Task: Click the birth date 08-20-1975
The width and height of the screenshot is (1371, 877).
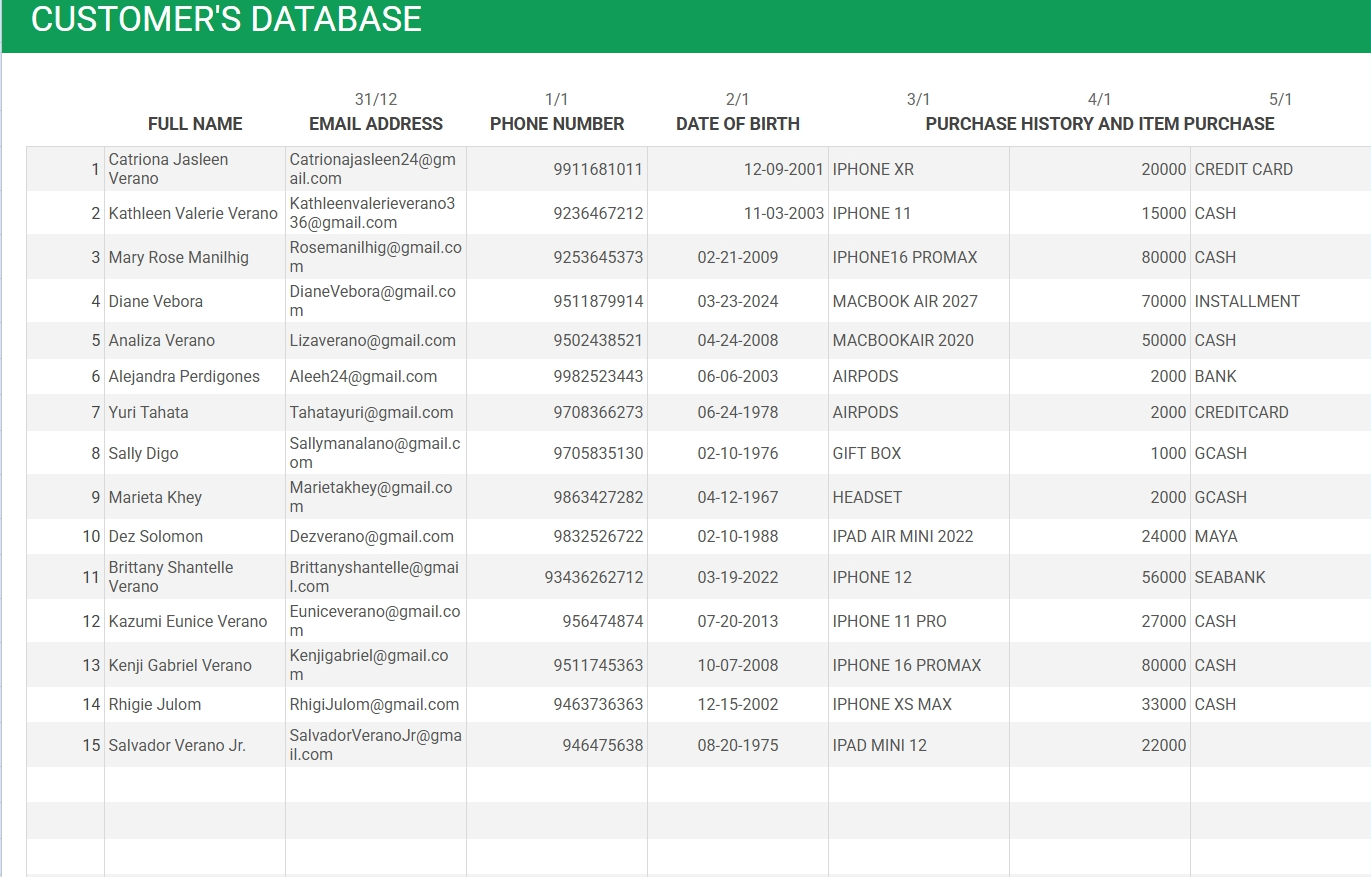Action: click(x=738, y=745)
